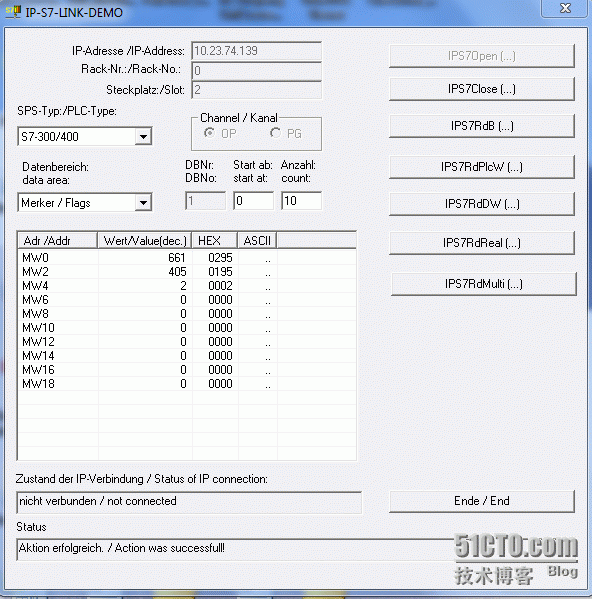Select the MW4 row in the table
Screen dimensions: 592x599
187,286
